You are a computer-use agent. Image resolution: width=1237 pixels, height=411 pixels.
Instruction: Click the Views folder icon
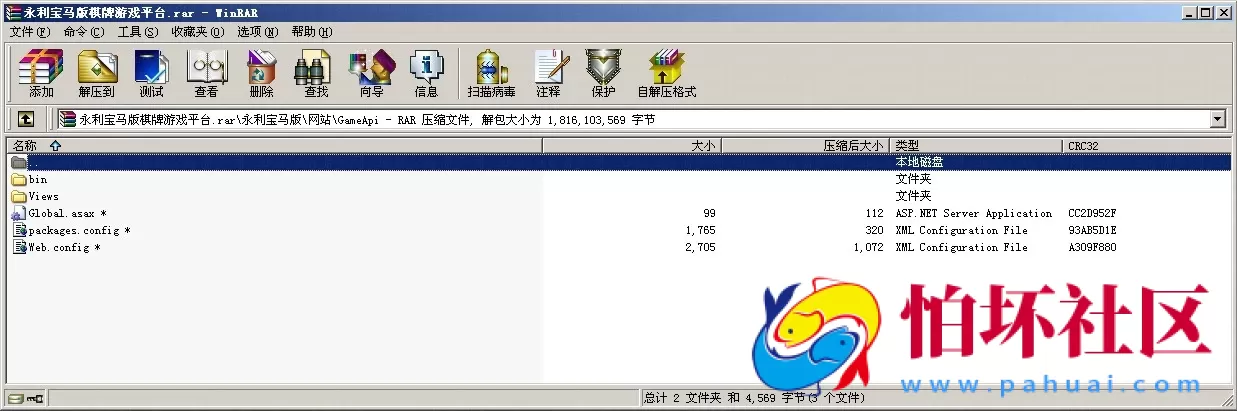pyautogui.click(x=18, y=196)
